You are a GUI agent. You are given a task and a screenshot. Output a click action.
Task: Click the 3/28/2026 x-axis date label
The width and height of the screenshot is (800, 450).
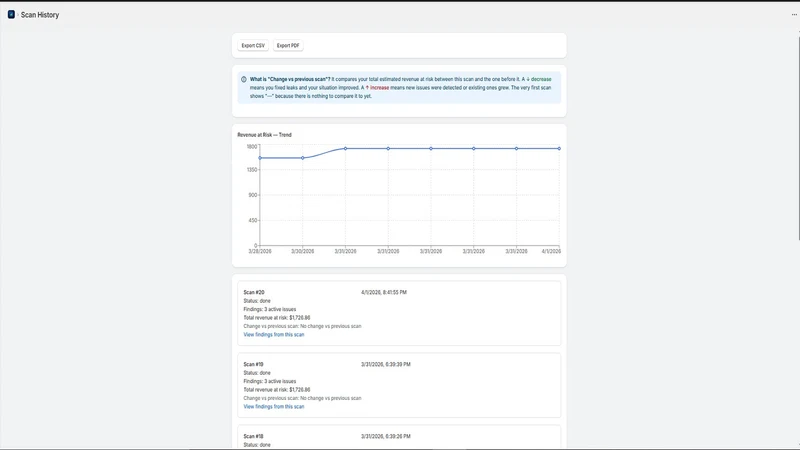[260, 251]
